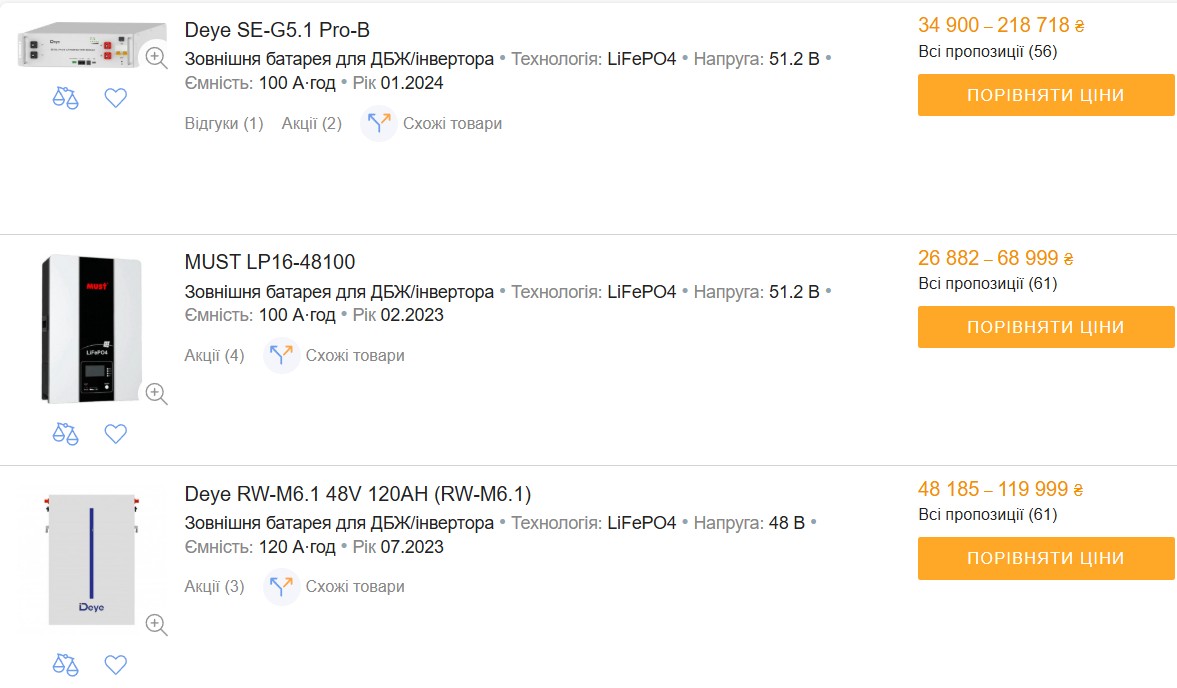View all 61 offers for MUST LP16-48100
The width and height of the screenshot is (1177, 688).
tap(988, 284)
